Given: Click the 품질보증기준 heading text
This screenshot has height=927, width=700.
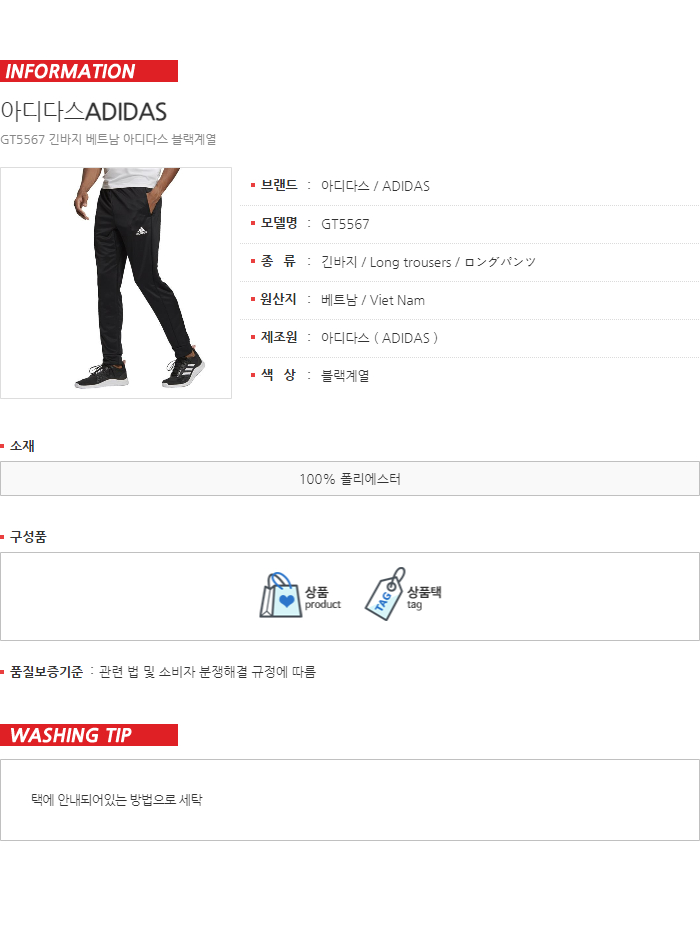Looking at the screenshot, I should (x=47, y=672).
